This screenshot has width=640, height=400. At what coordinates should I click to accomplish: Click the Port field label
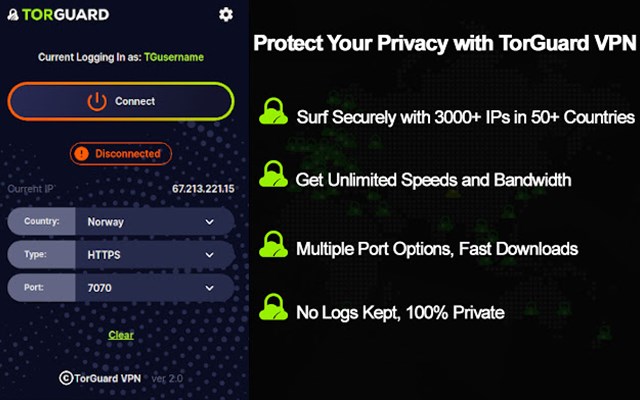tap(35, 288)
